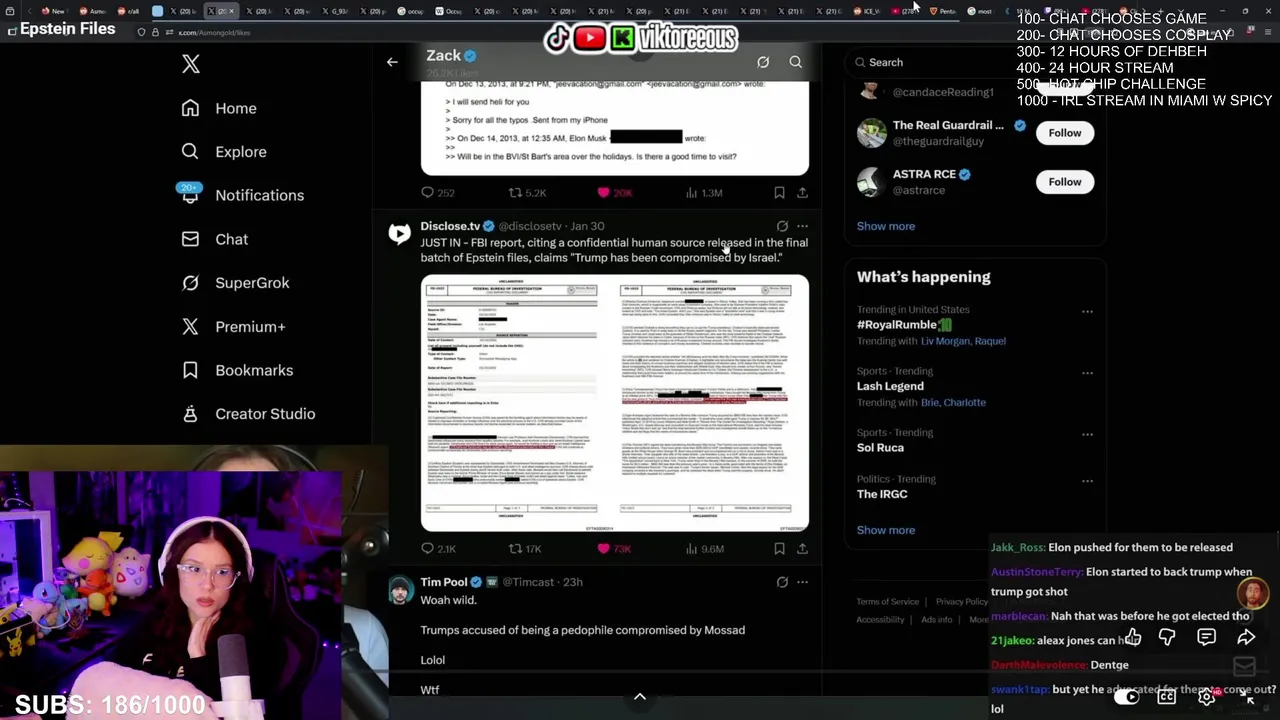Repost the post with 5.2K reposts
Screen dimensions: 1280x720
pos(528,193)
